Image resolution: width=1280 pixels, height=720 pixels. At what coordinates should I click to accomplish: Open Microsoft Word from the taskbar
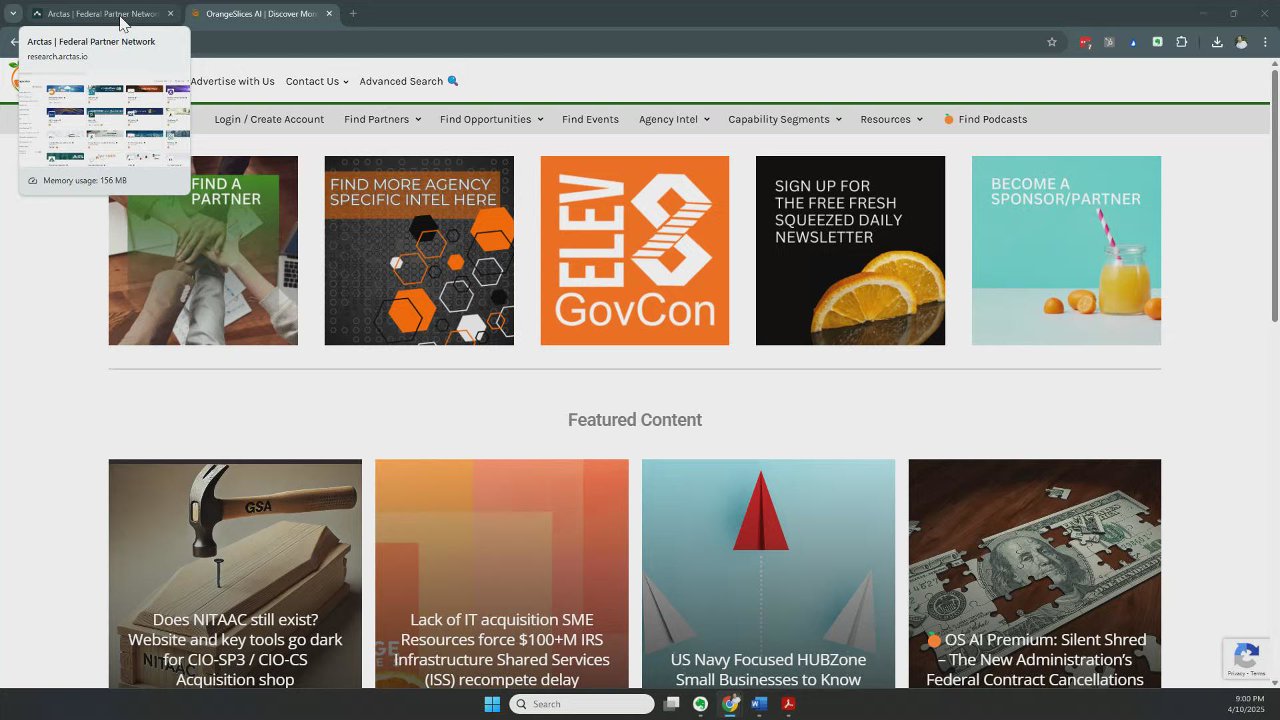[x=759, y=704]
